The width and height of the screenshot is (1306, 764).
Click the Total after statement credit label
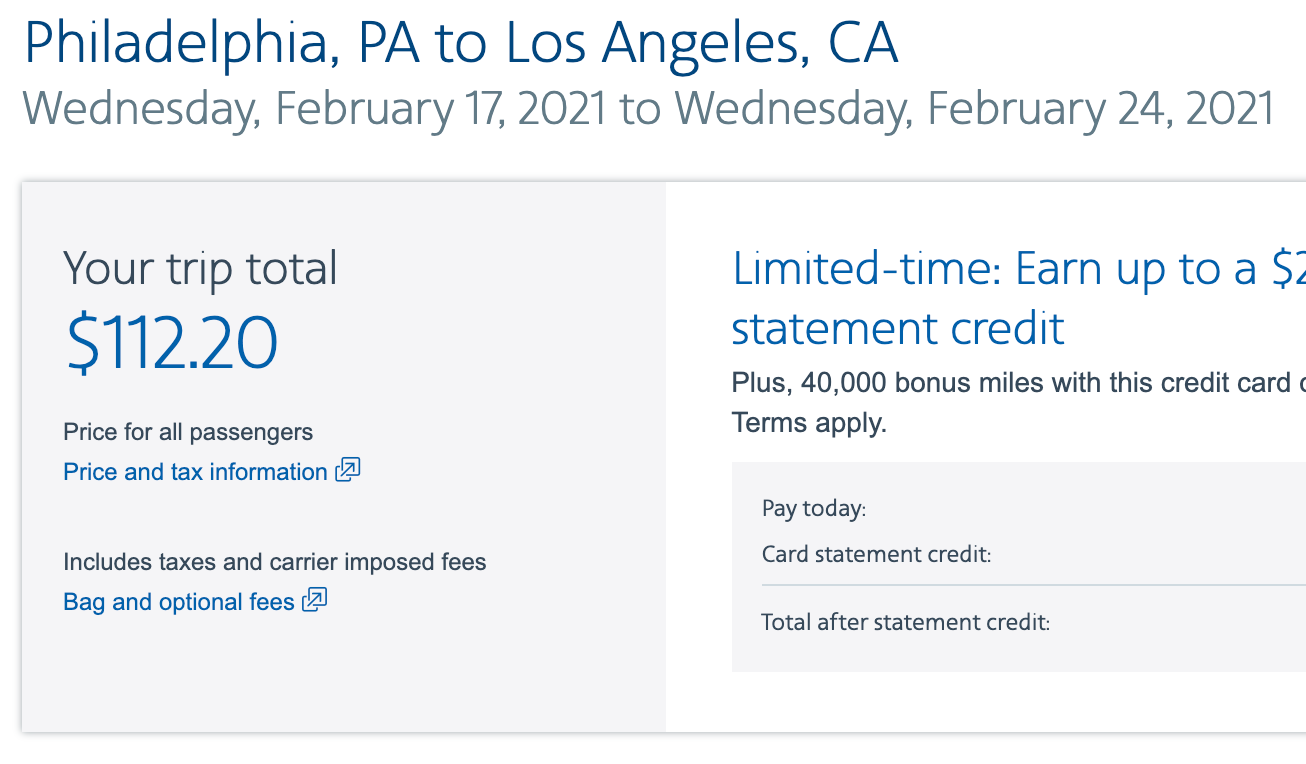point(905,622)
